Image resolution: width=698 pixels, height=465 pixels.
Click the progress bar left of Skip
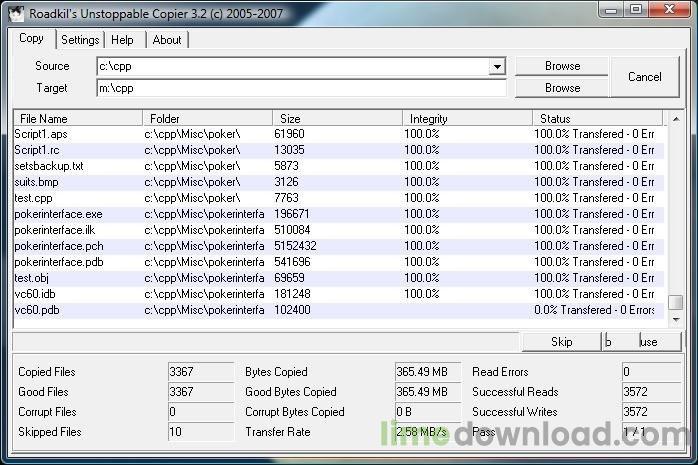point(266,342)
